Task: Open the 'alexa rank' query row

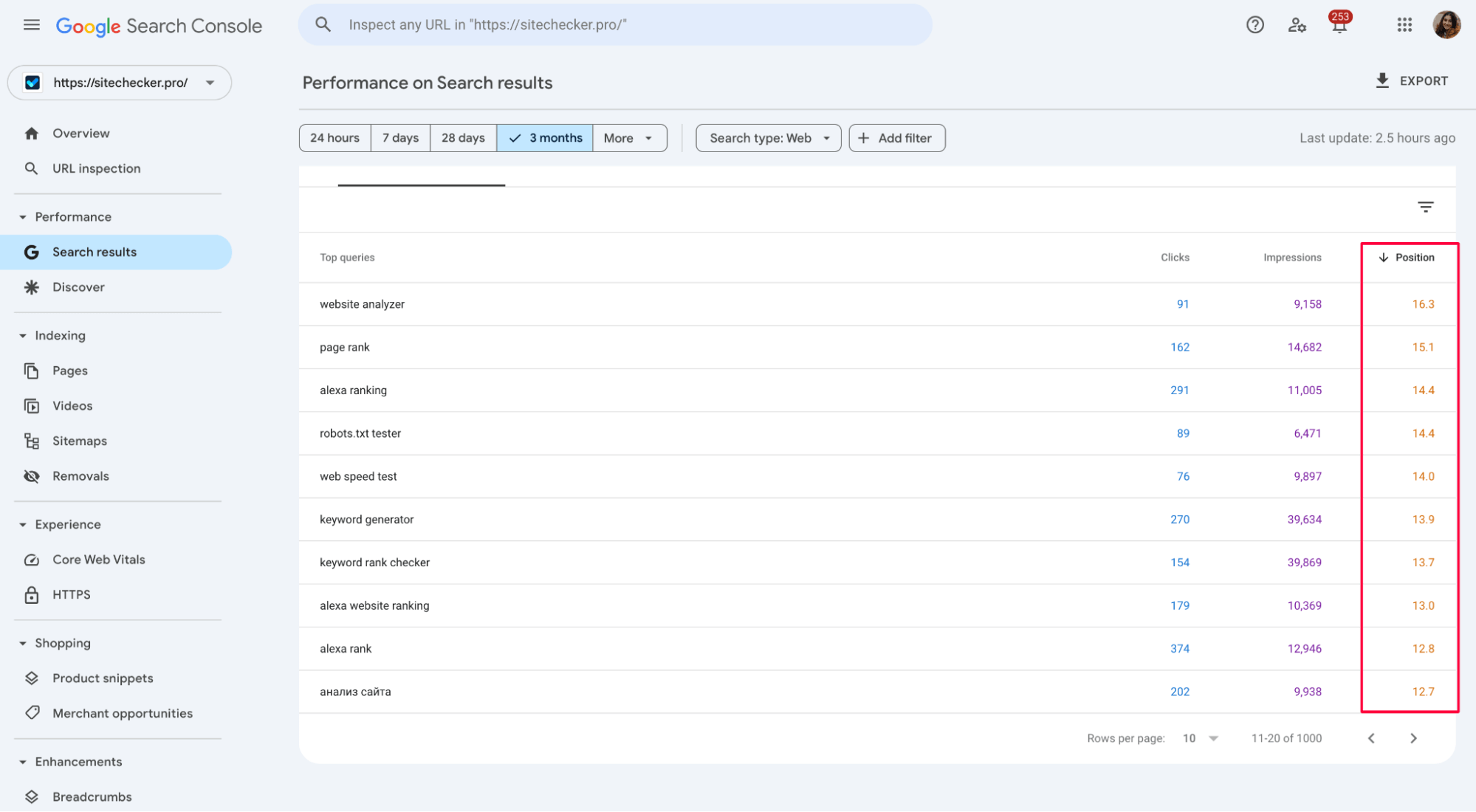Action: click(877, 649)
